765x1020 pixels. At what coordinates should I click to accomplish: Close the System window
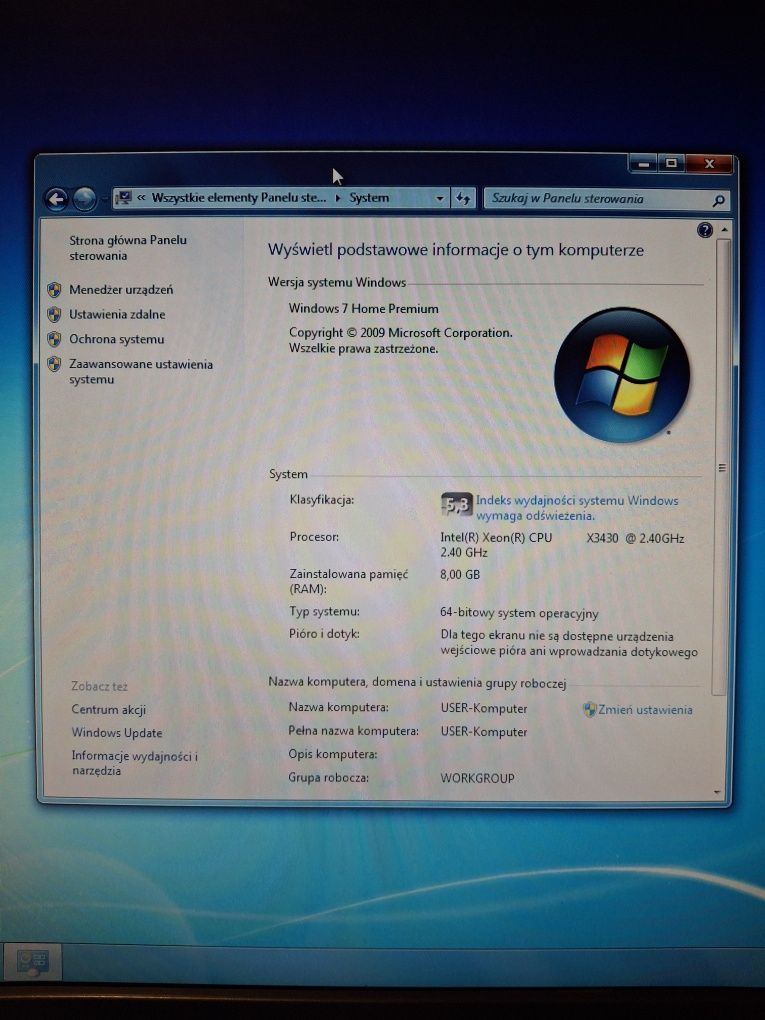click(709, 163)
